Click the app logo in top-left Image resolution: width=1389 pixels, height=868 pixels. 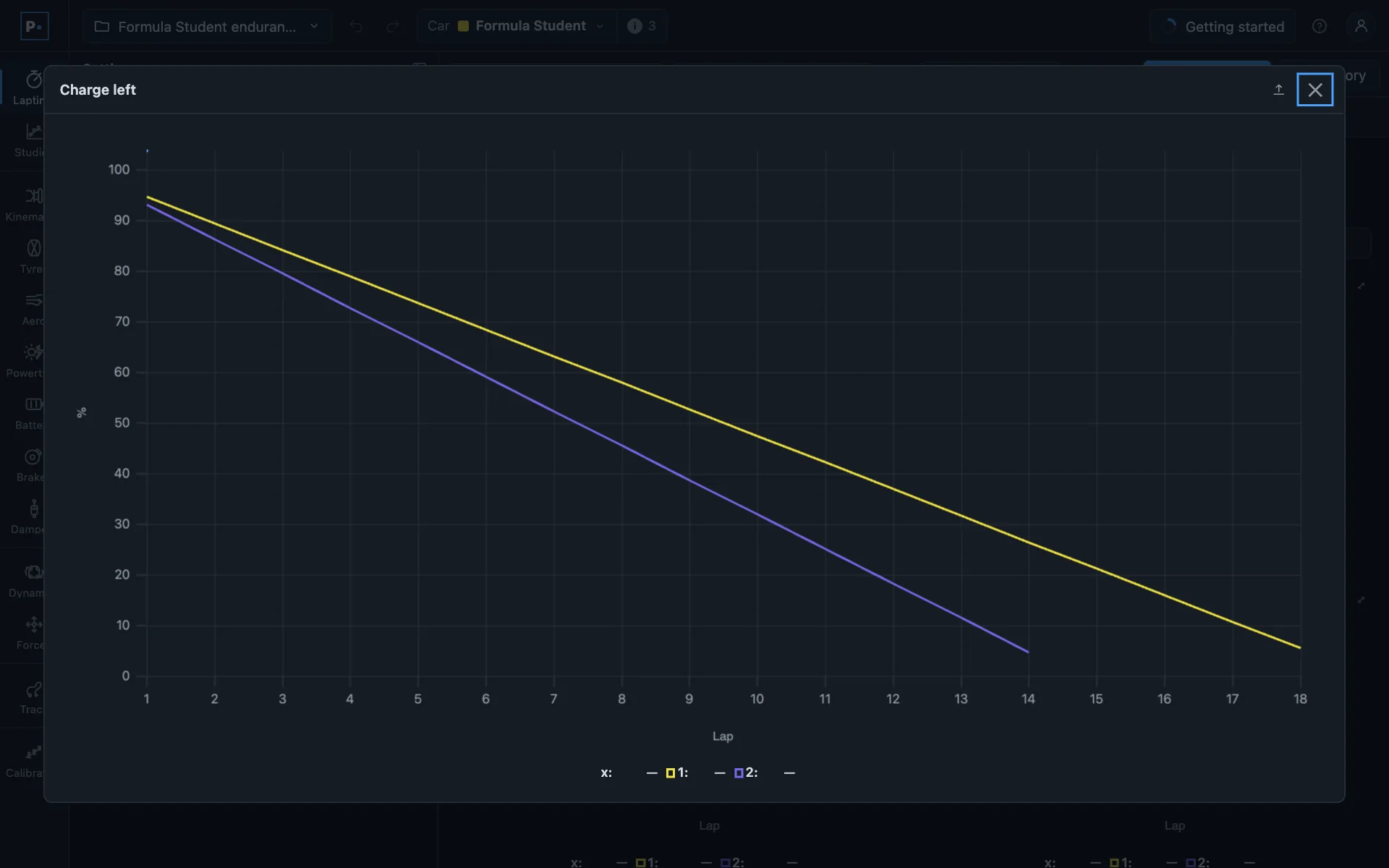pyautogui.click(x=34, y=26)
